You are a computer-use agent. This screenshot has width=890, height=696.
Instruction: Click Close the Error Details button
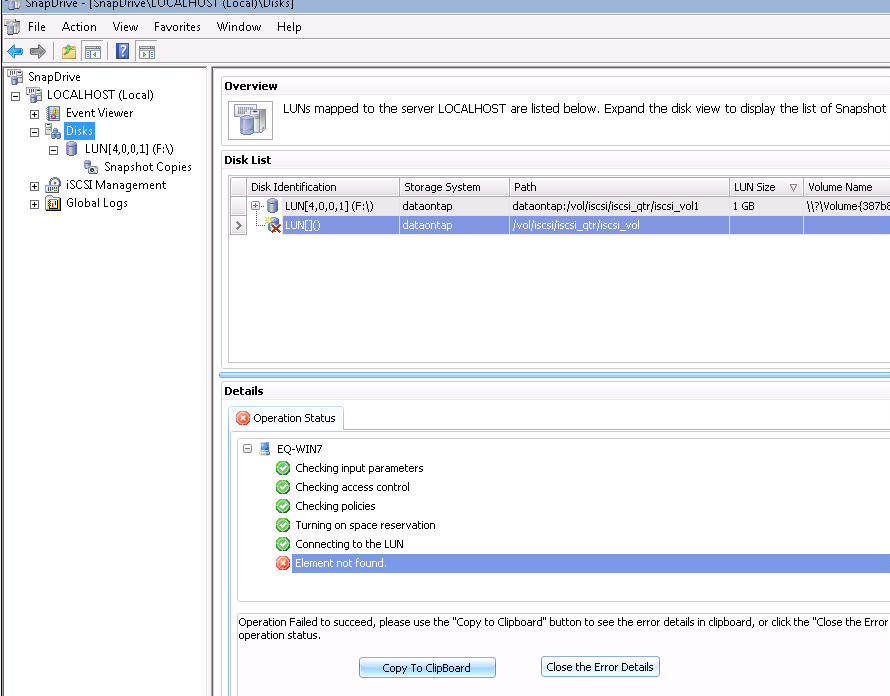pos(600,667)
